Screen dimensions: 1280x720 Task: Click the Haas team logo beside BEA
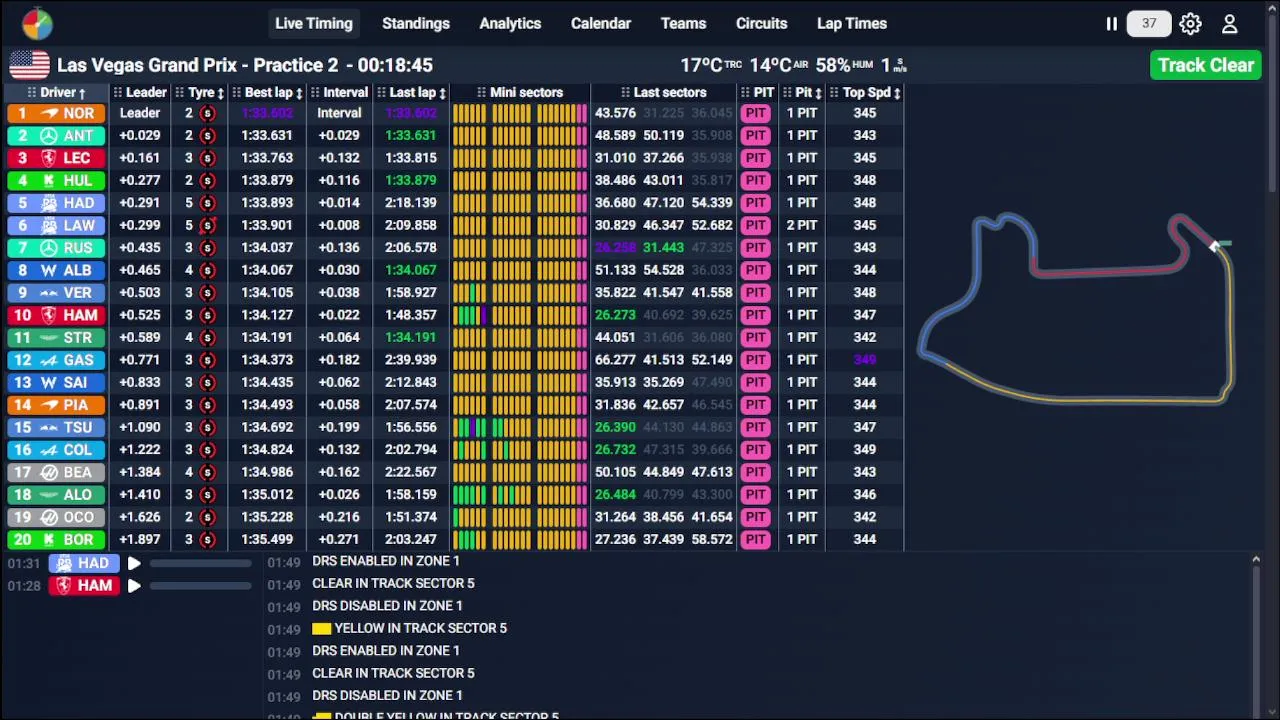point(49,472)
